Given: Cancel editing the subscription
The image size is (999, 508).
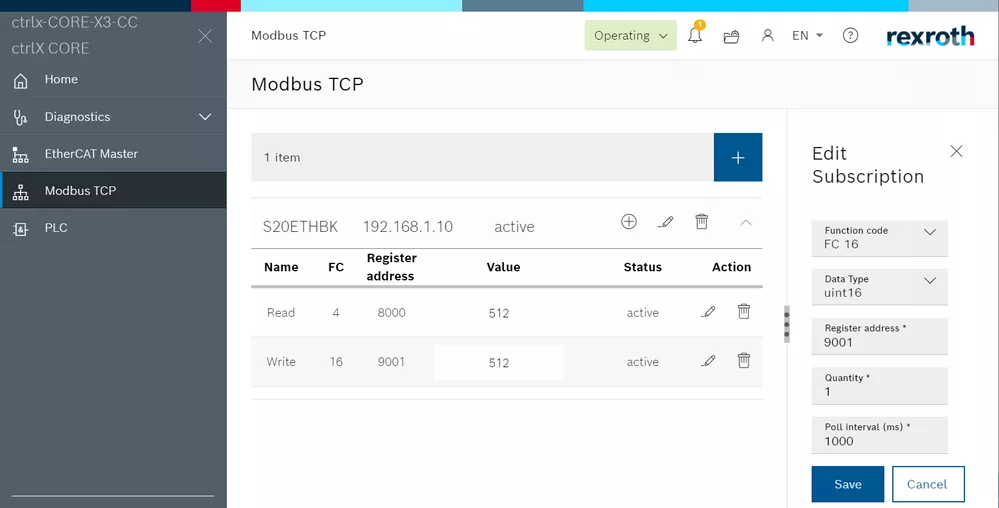Looking at the screenshot, I should [x=927, y=484].
